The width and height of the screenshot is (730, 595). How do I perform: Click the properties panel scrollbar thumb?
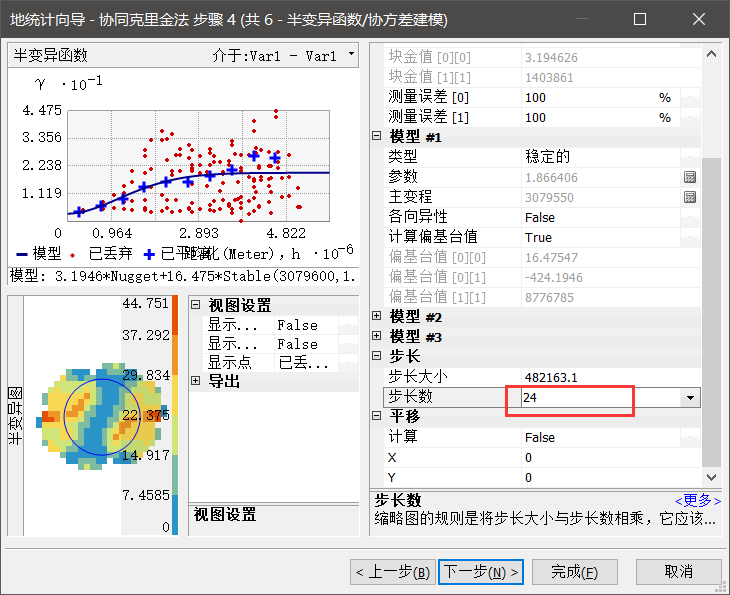711,312
